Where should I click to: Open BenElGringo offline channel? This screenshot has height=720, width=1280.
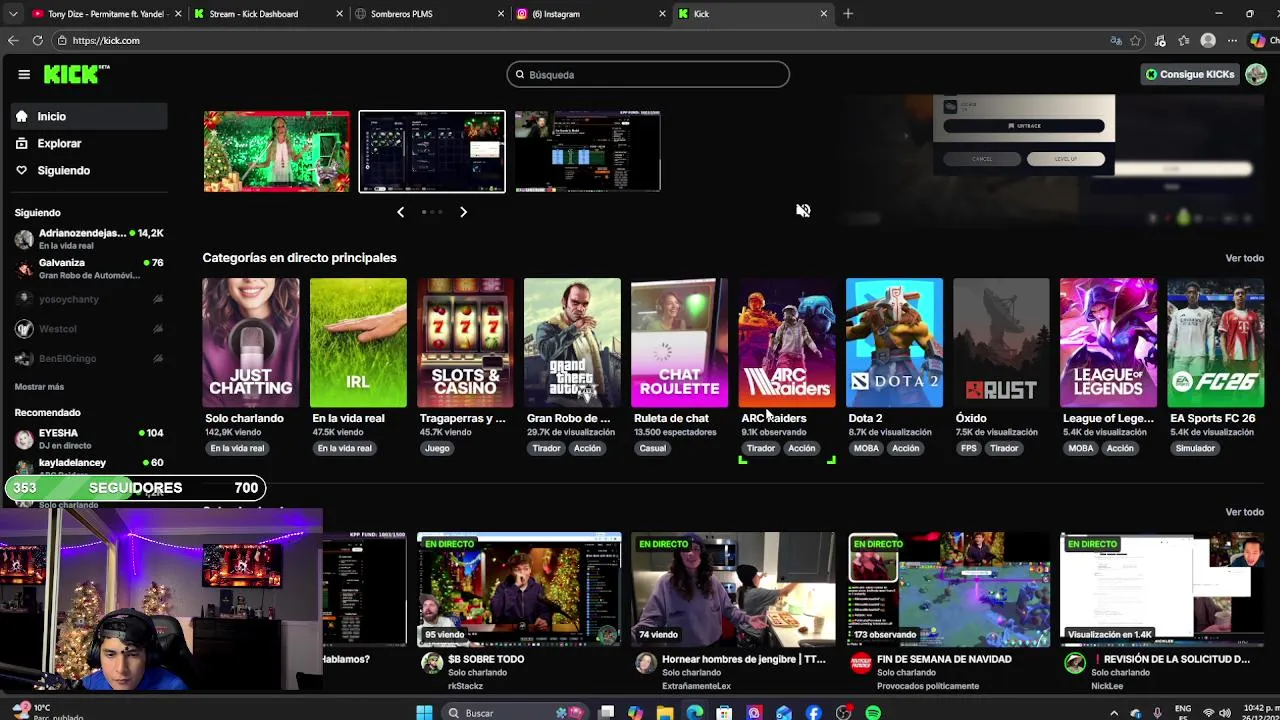[x=90, y=359]
